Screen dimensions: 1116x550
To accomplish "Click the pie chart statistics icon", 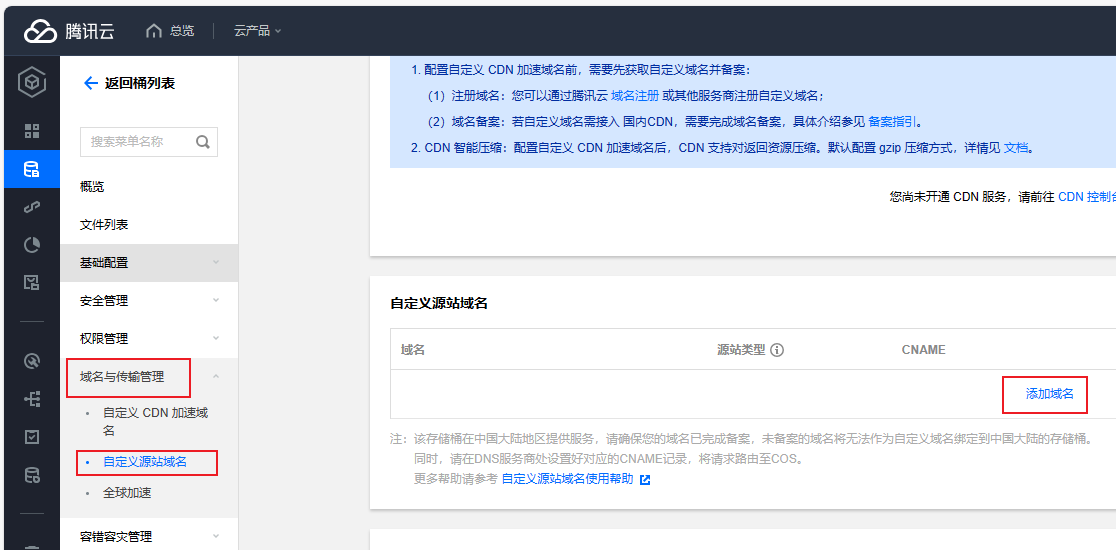I will pos(31,245).
